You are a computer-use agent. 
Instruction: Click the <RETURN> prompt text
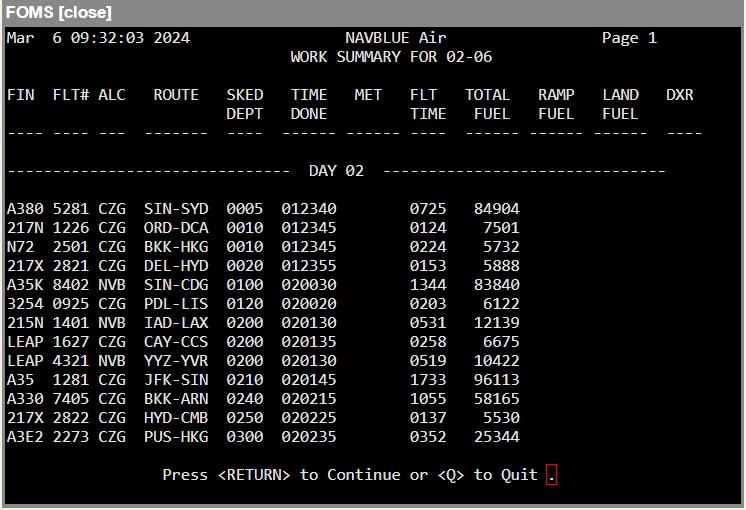pos(254,475)
